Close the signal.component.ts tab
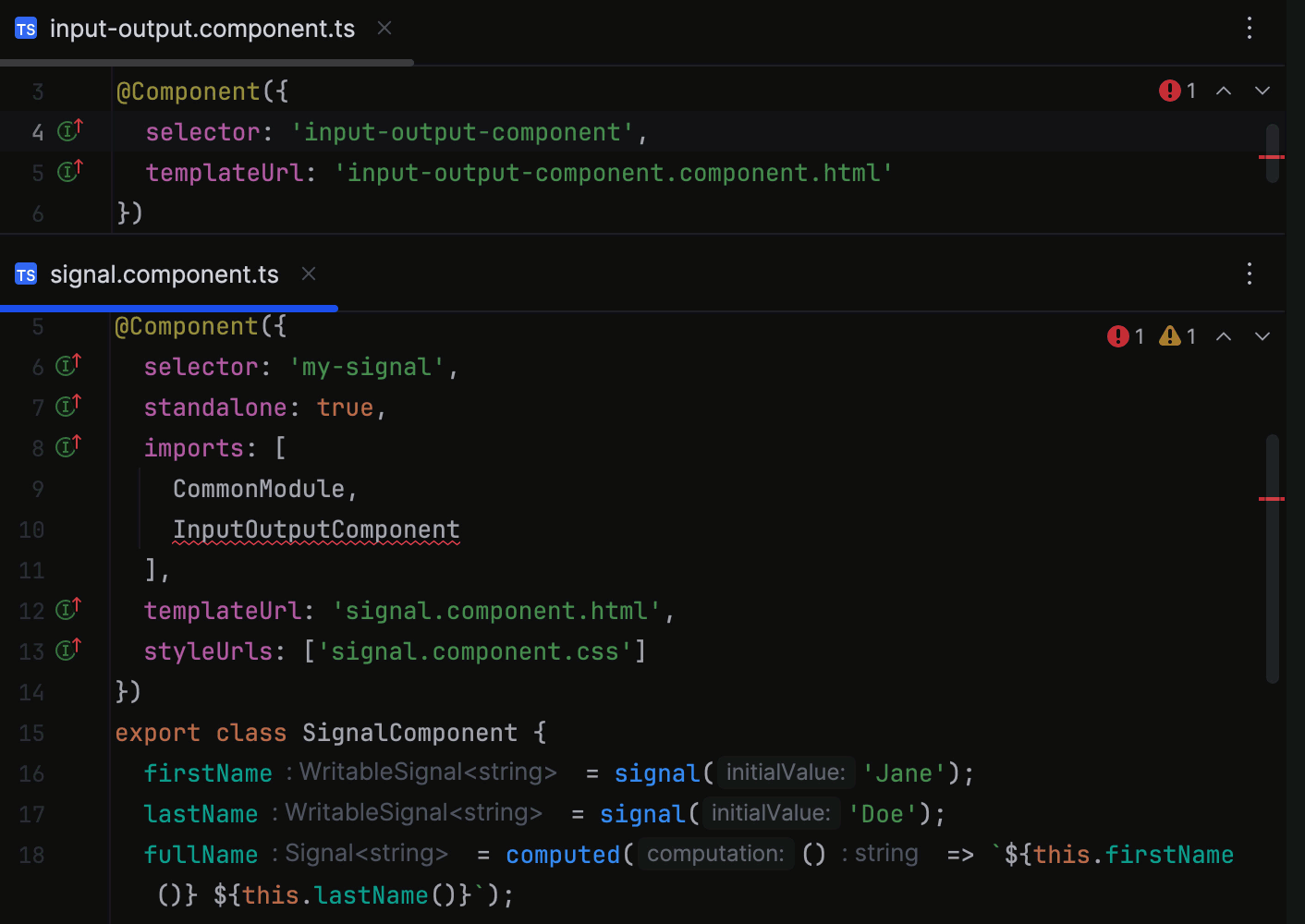The width and height of the screenshot is (1305, 924). [x=308, y=274]
